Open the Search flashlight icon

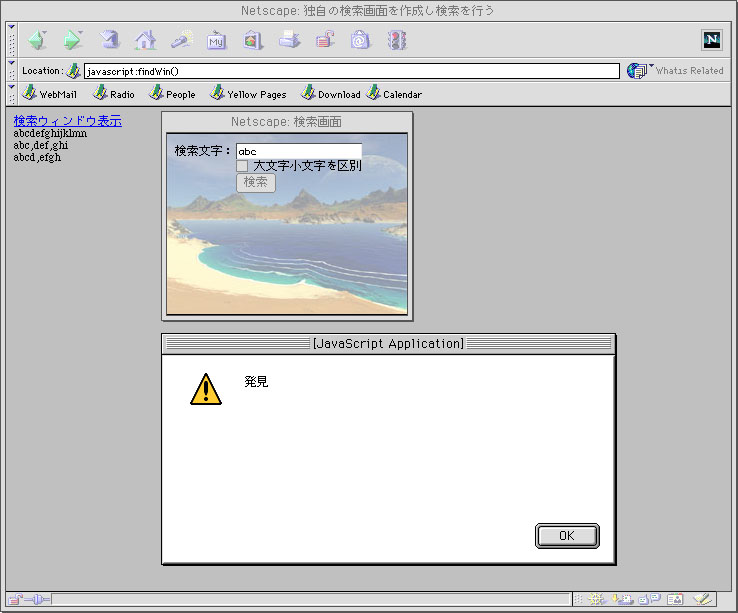[x=182, y=40]
